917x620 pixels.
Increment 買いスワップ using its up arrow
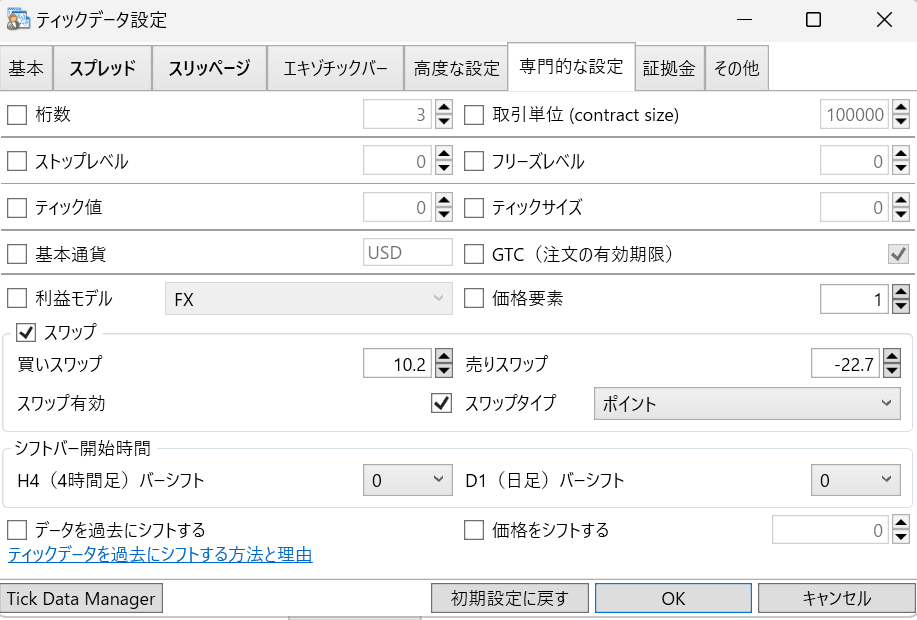(x=443, y=357)
